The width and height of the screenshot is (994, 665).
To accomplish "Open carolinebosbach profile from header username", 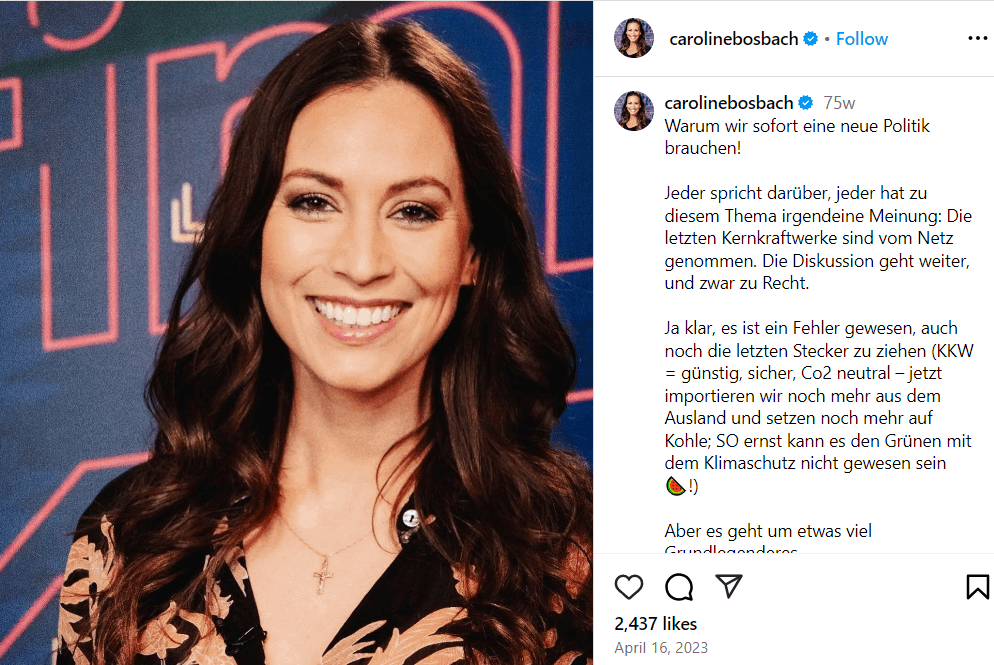I will tap(733, 39).
